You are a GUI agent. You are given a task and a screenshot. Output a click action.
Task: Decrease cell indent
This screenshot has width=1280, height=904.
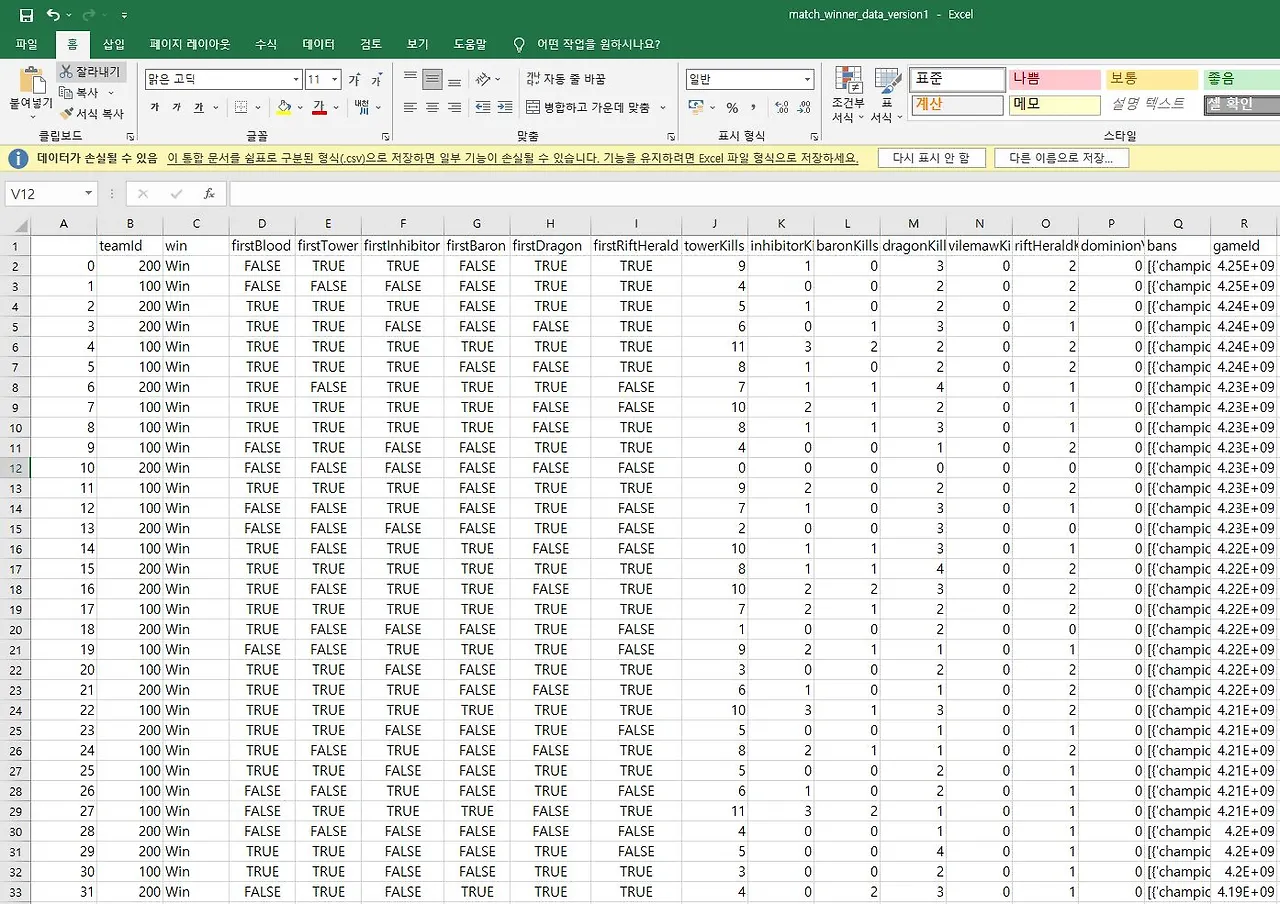point(483,107)
